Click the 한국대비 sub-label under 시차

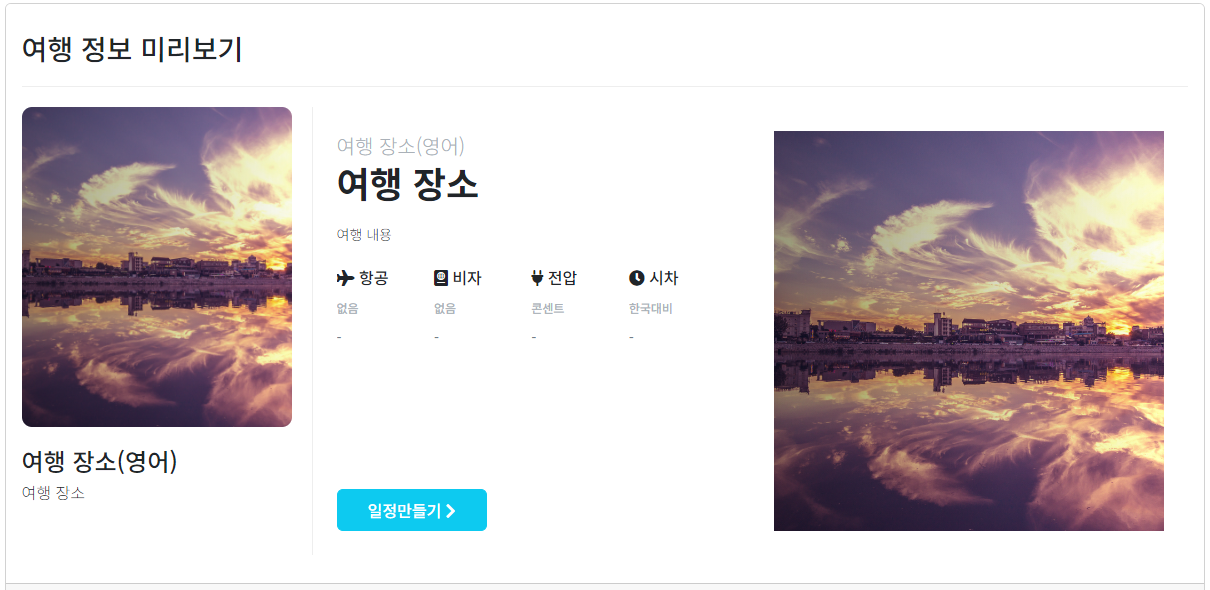click(x=651, y=308)
